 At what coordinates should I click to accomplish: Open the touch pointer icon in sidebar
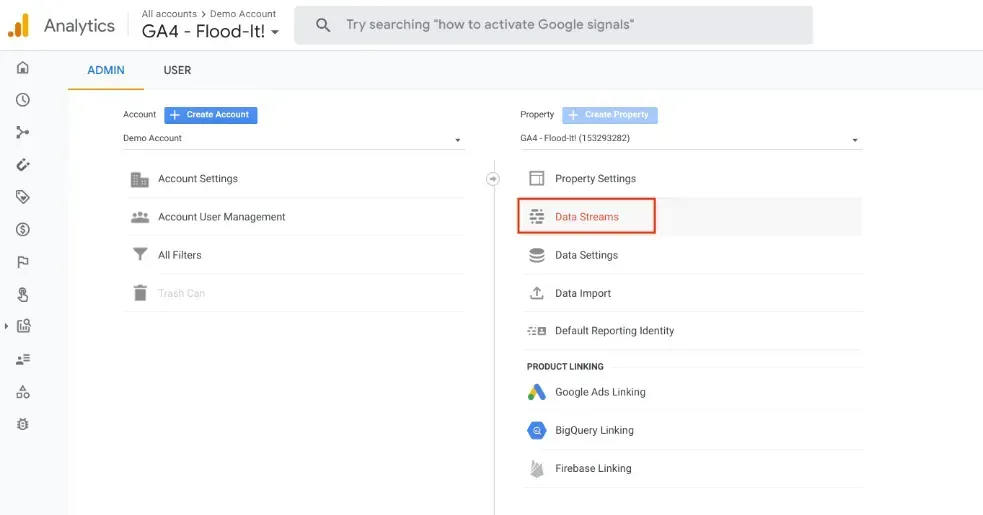(x=23, y=294)
